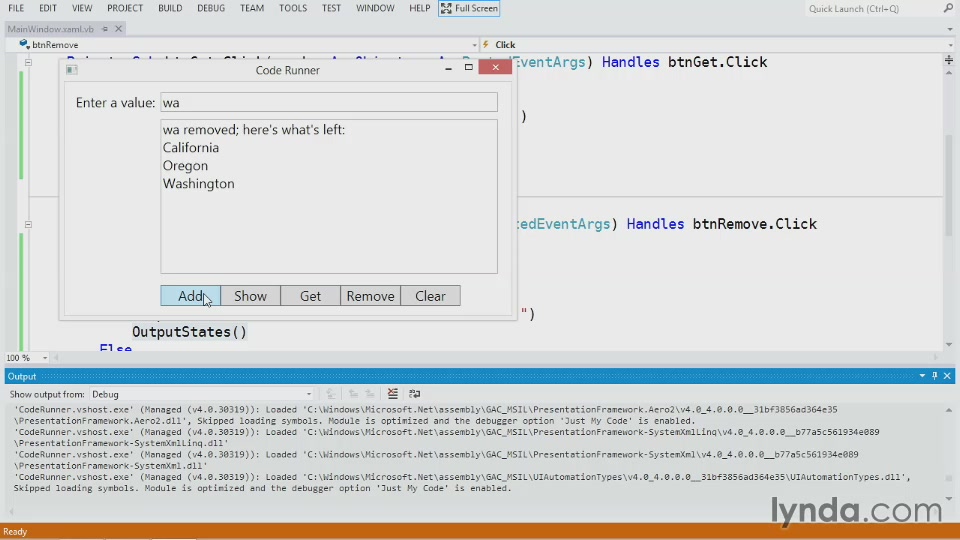
Task: Click the Add button in Code Runner
Action: (x=190, y=296)
